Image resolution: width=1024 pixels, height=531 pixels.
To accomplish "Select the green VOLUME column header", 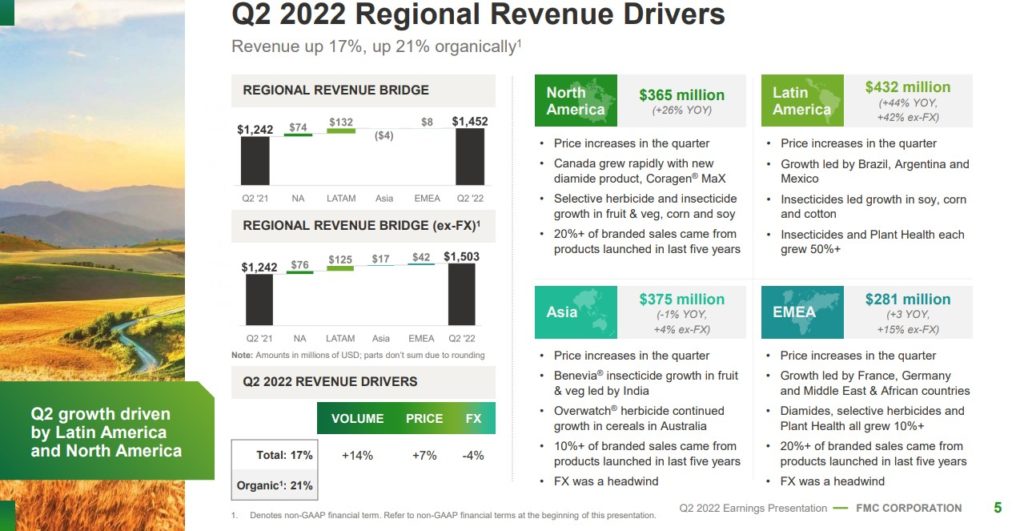I will [x=358, y=419].
